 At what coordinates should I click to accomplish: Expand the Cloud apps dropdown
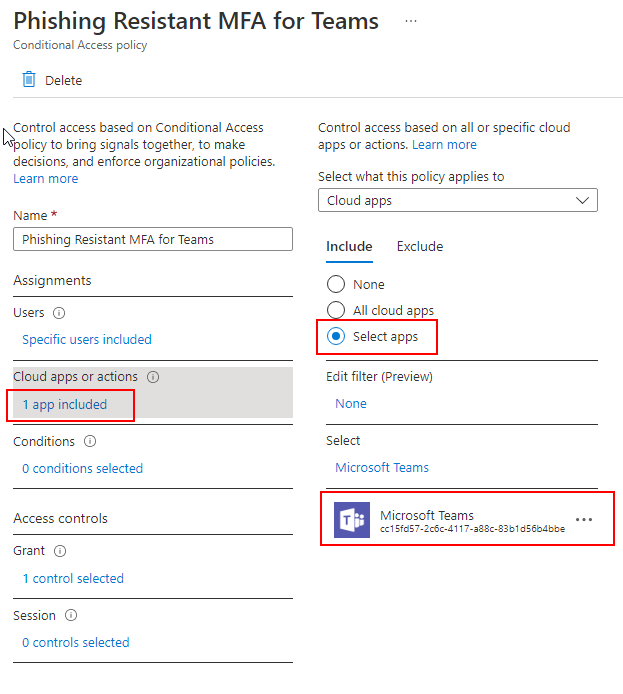[458, 200]
